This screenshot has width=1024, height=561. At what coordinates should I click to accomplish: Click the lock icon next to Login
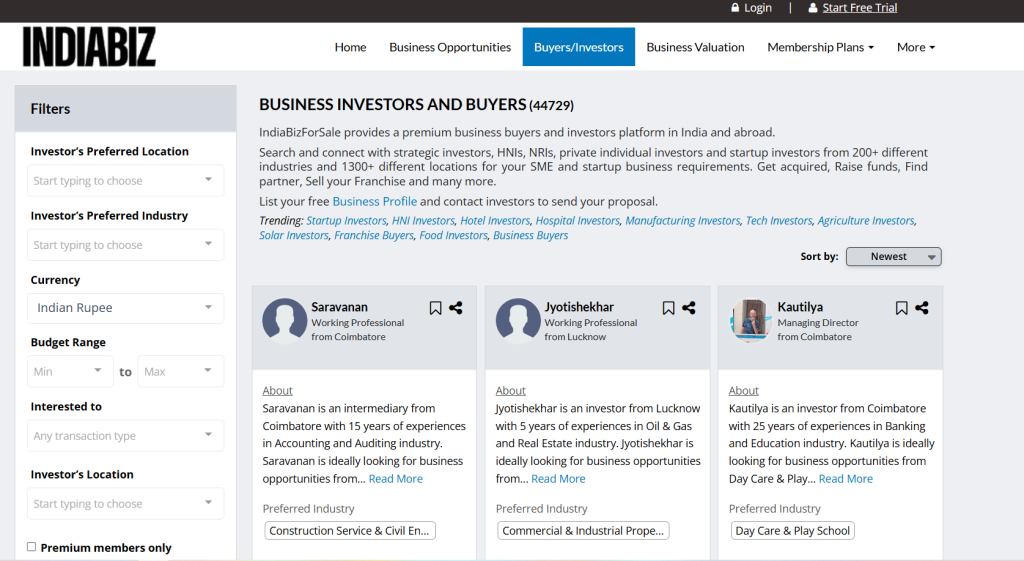click(735, 8)
